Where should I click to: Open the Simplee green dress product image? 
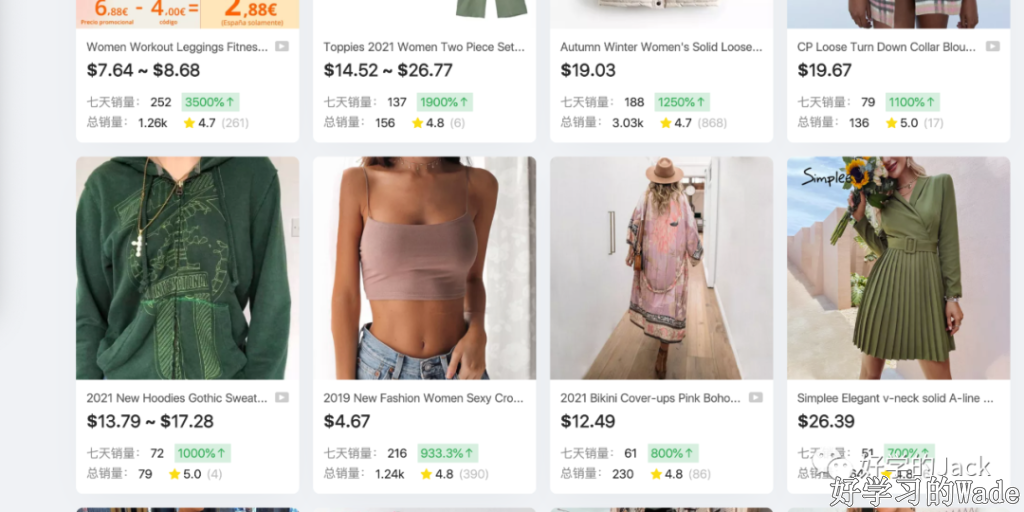(x=899, y=268)
